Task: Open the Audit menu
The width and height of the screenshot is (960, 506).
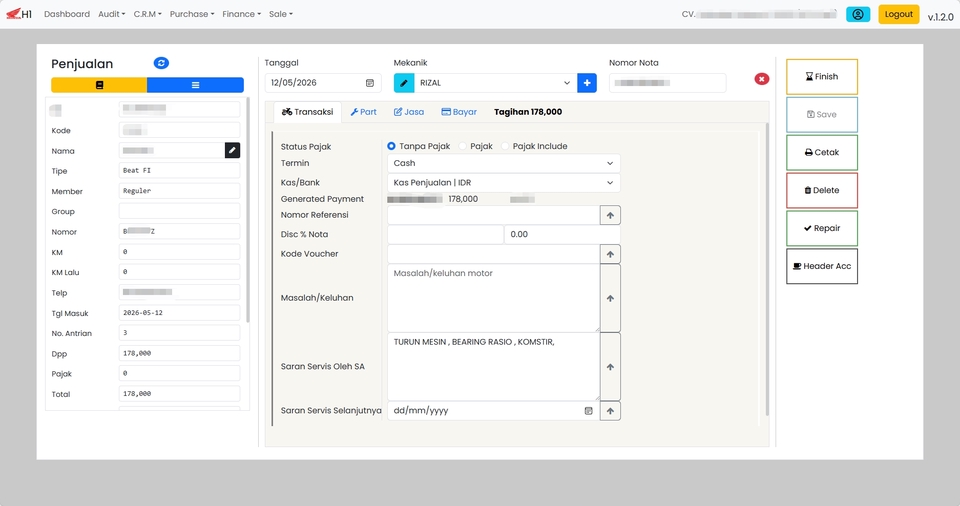Action: (111, 13)
